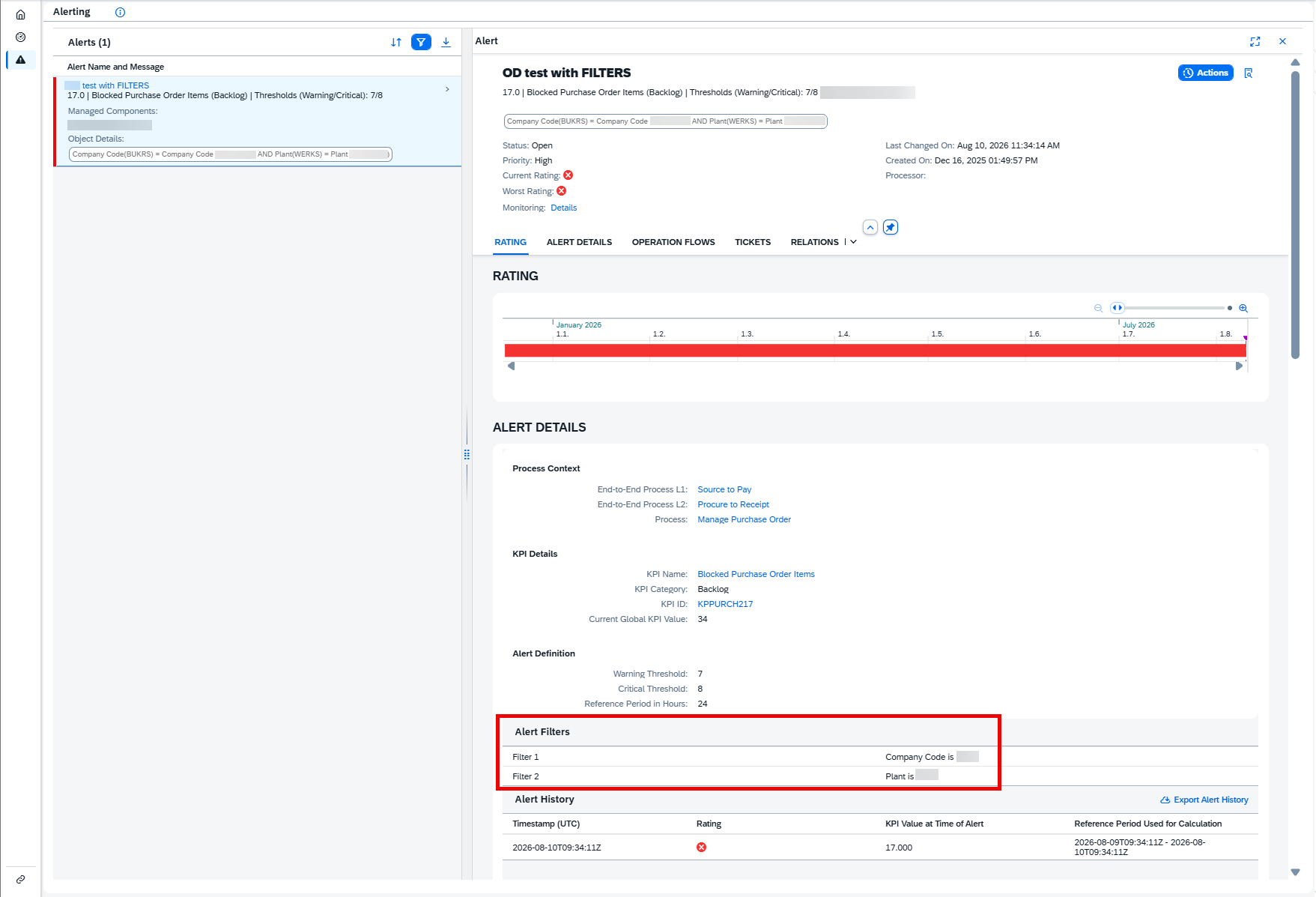Click the timeline zoom slider handle
This screenshot has width=1316, height=897.
(x=1118, y=308)
